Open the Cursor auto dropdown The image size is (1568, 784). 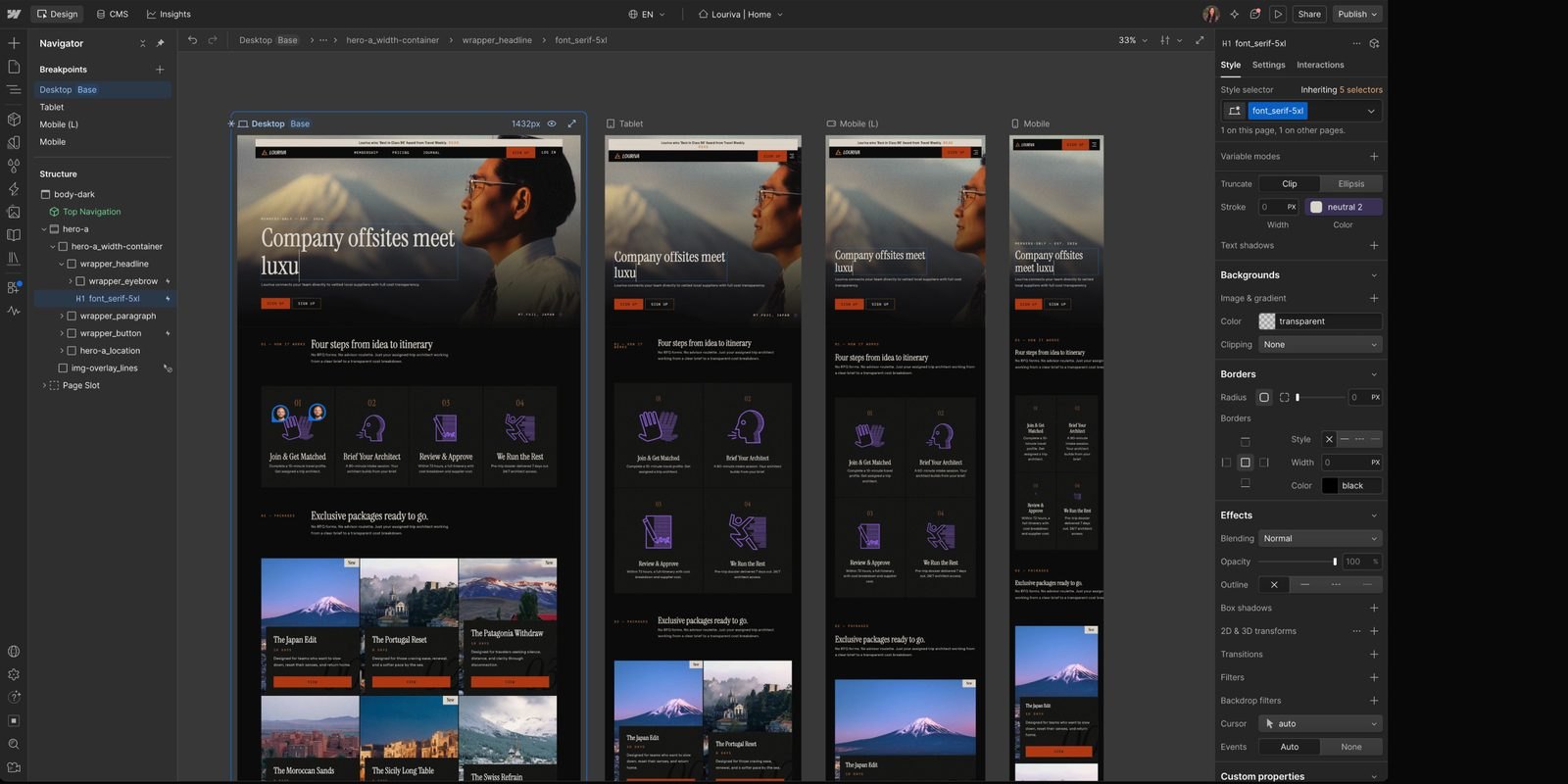(x=1320, y=723)
